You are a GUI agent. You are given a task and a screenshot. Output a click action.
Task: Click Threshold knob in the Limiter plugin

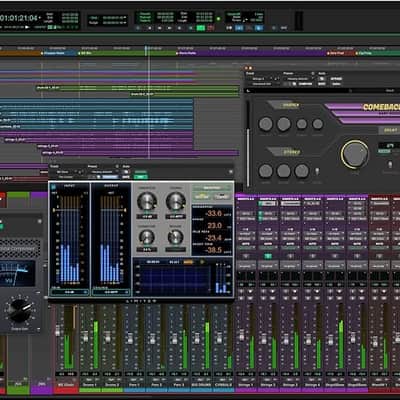pyautogui.click(x=147, y=201)
